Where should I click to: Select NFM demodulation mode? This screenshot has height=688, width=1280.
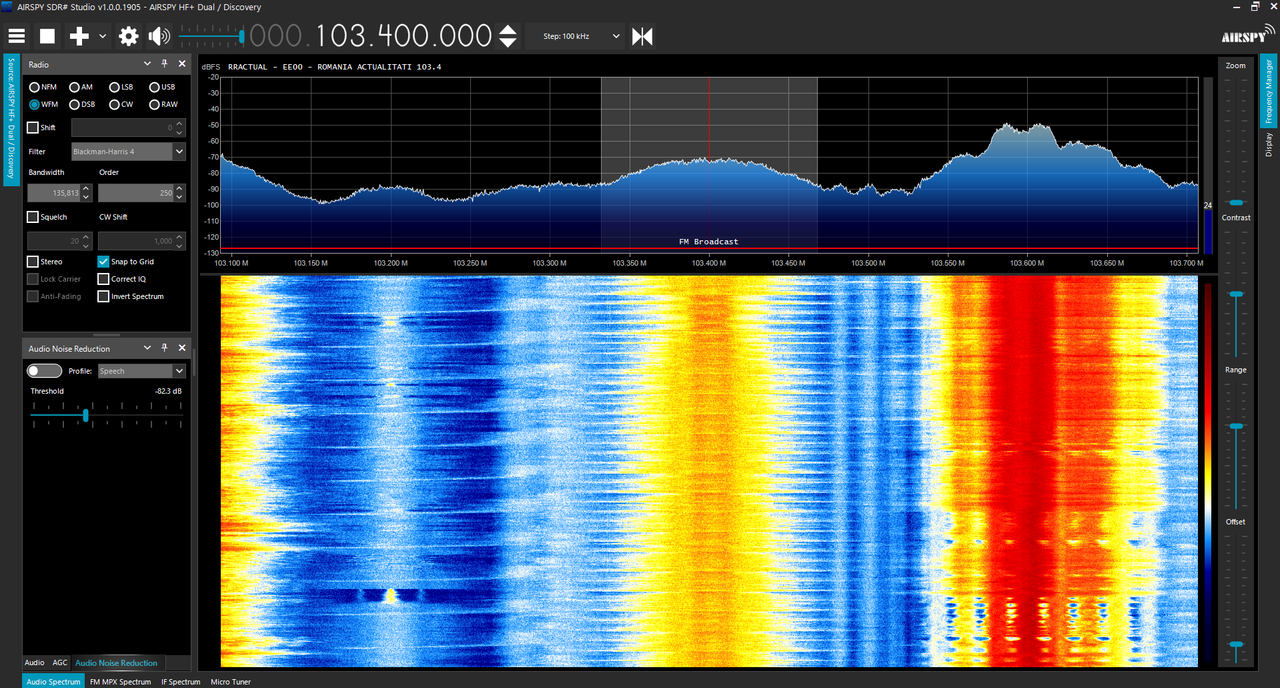click(x=43, y=87)
